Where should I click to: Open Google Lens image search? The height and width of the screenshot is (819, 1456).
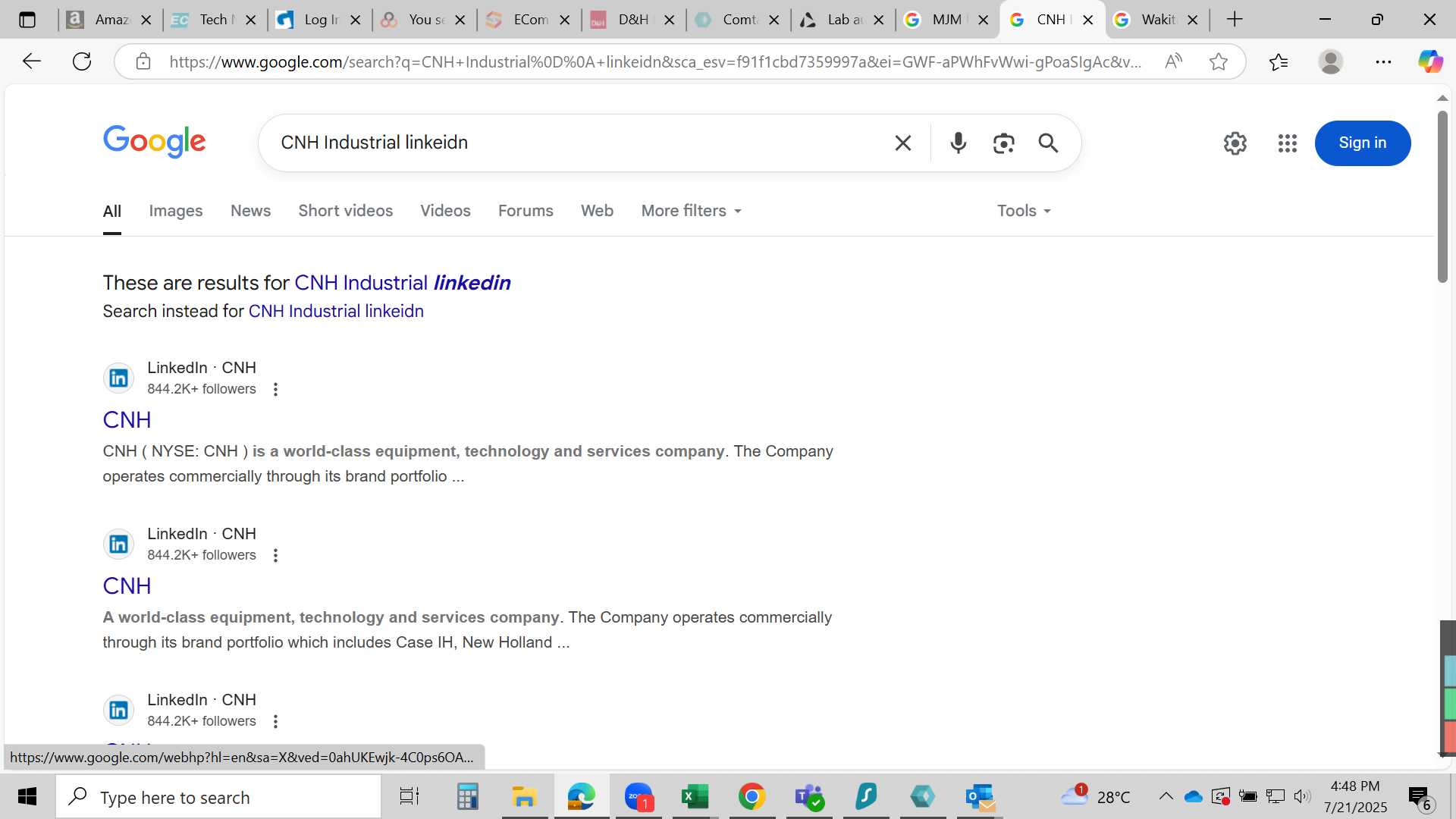click(1003, 143)
